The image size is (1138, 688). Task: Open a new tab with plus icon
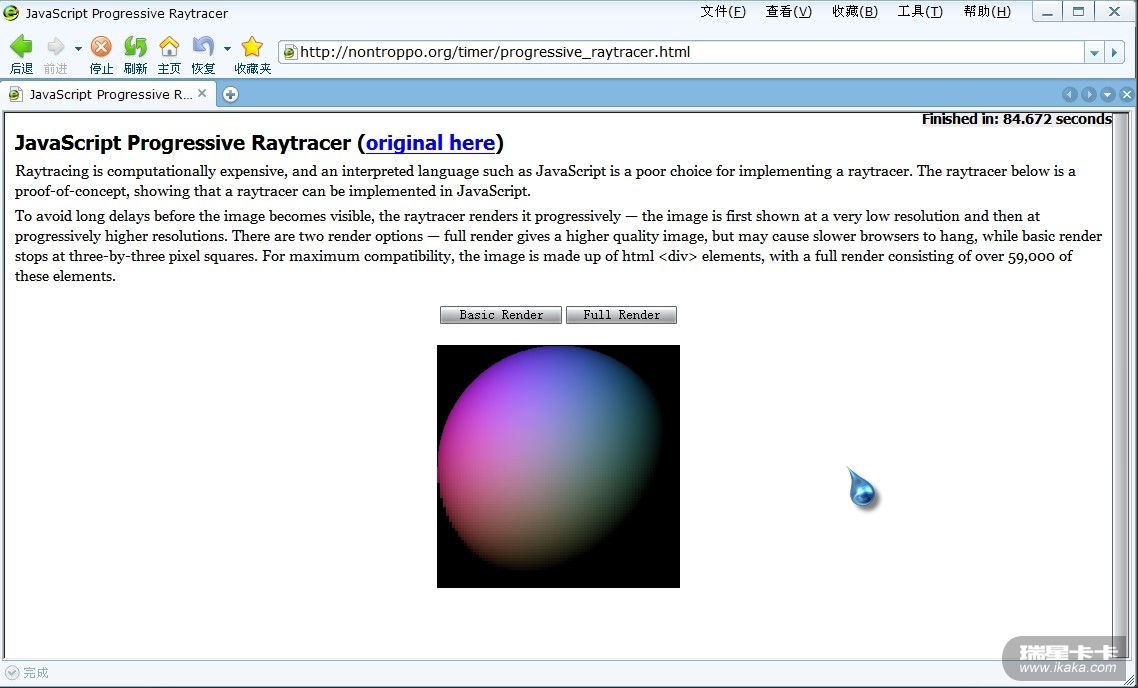click(231, 94)
